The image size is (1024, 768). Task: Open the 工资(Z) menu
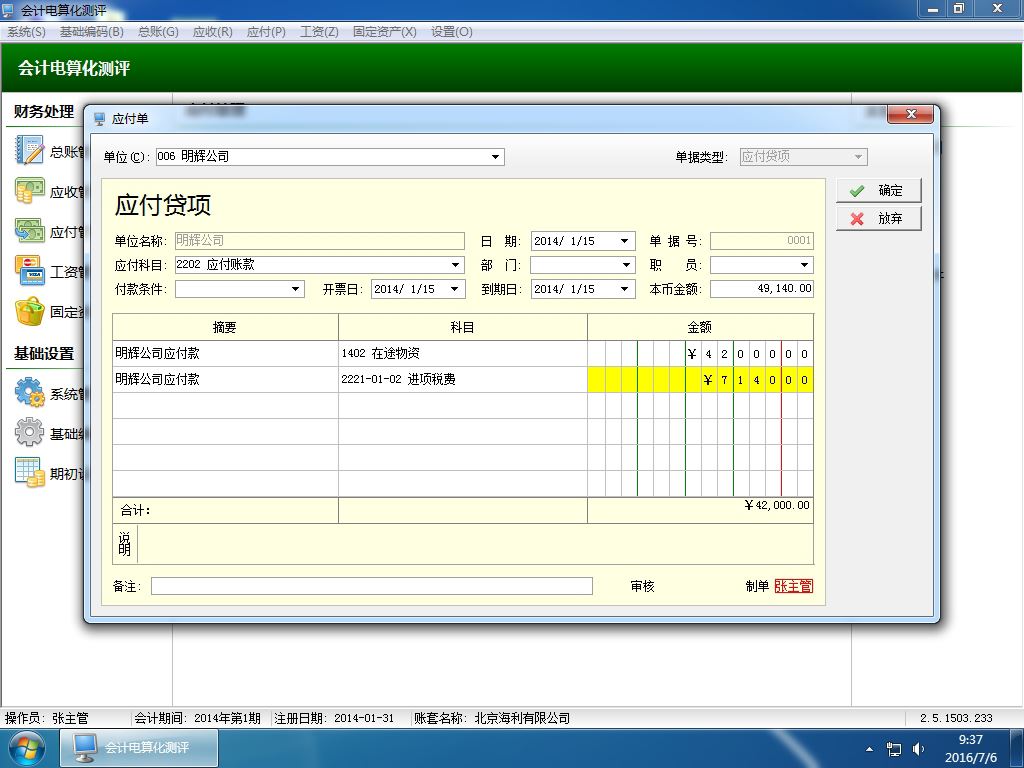point(319,32)
